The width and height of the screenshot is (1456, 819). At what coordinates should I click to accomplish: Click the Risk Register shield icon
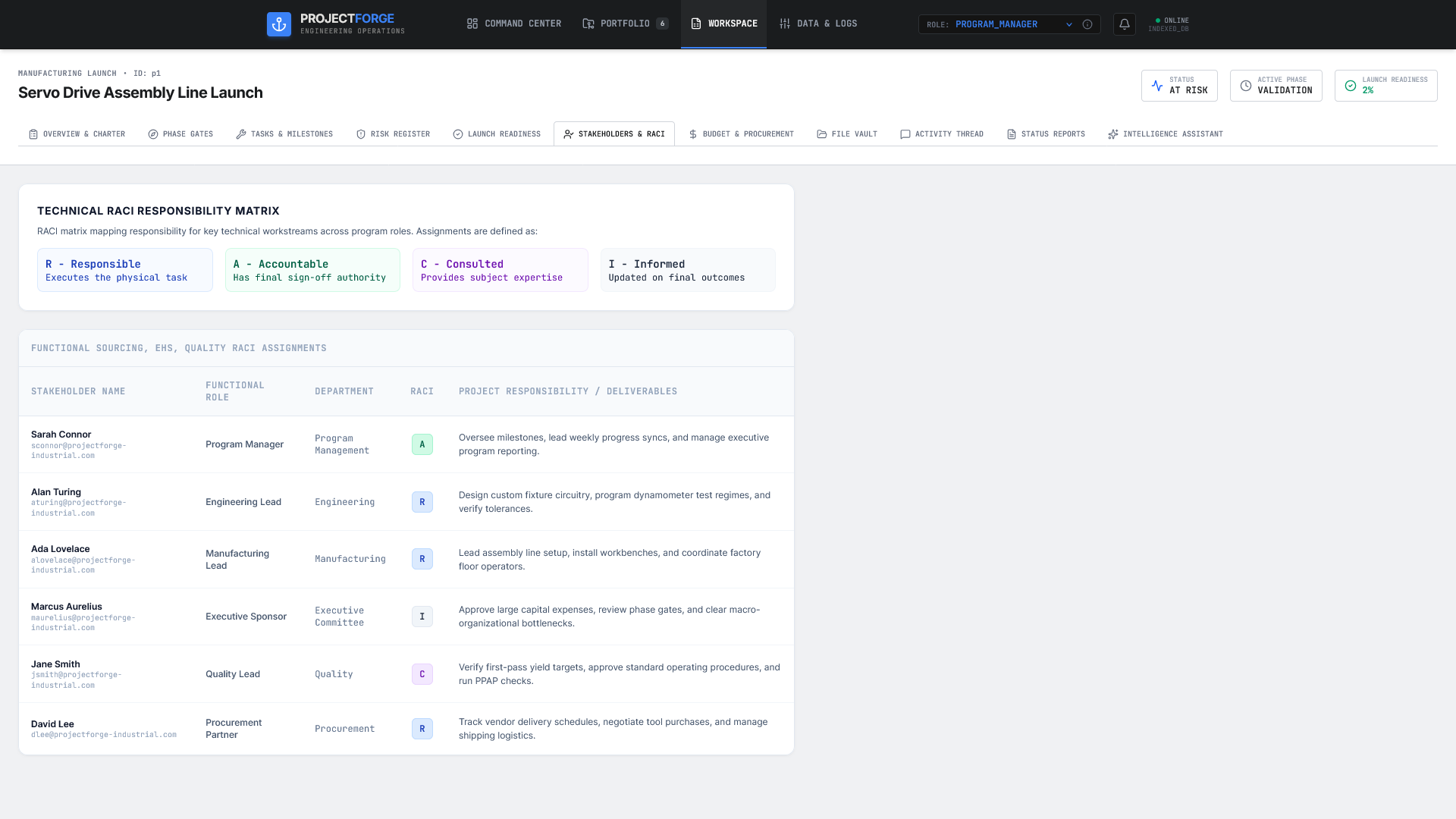coord(361,134)
